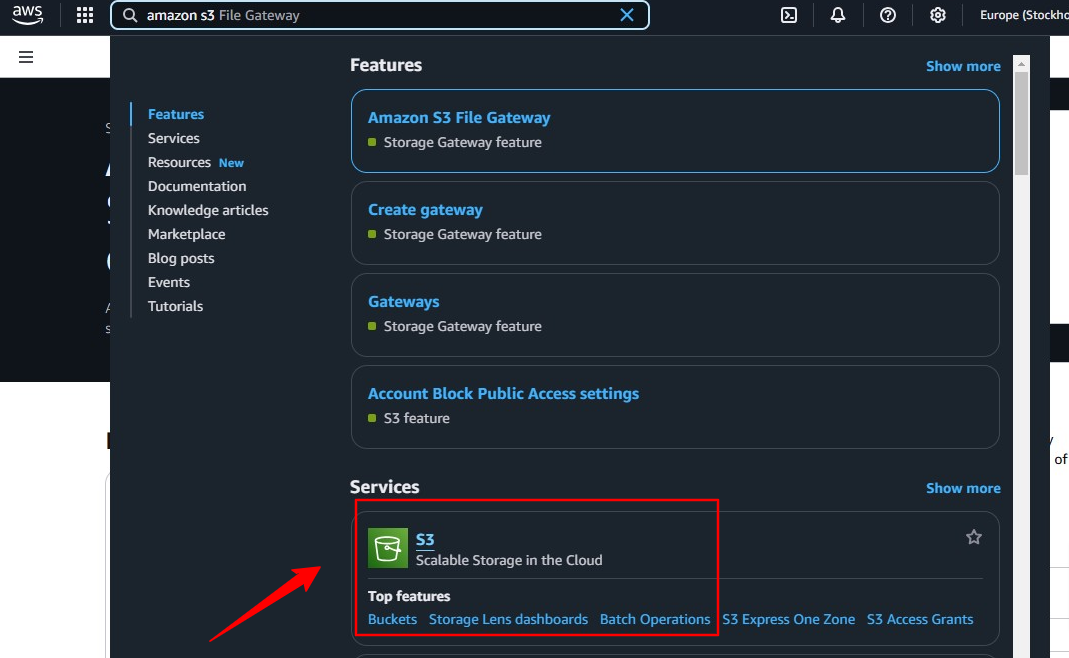Open the notifications bell icon
1069x658 pixels.
pos(838,15)
